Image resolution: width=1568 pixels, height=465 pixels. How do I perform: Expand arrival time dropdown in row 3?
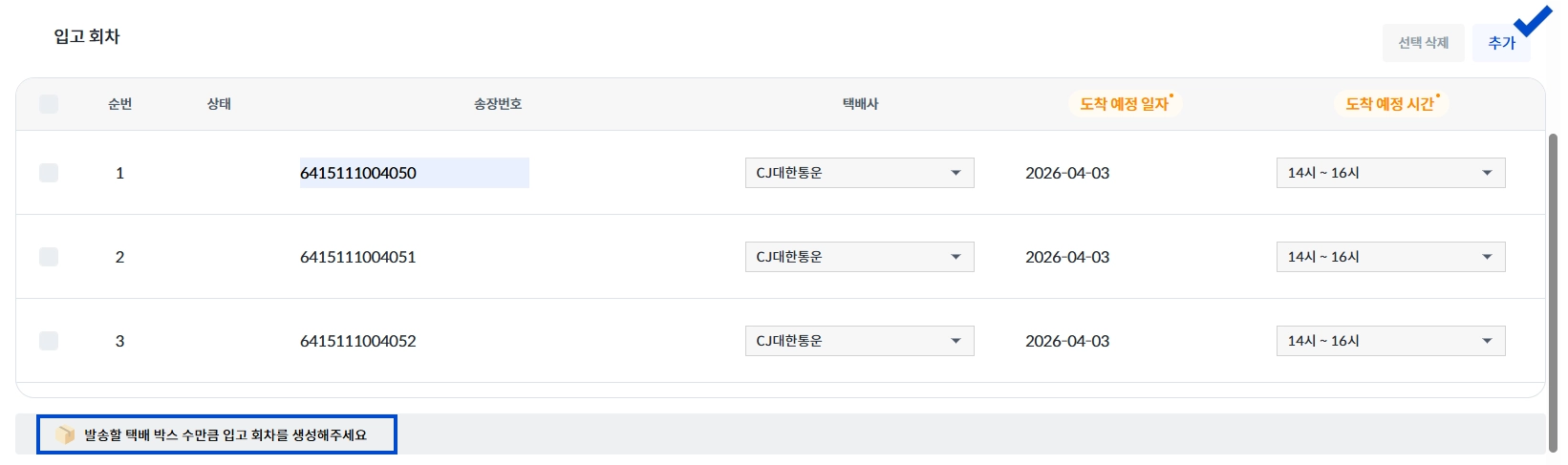pyautogui.click(x=1390, y=341)
